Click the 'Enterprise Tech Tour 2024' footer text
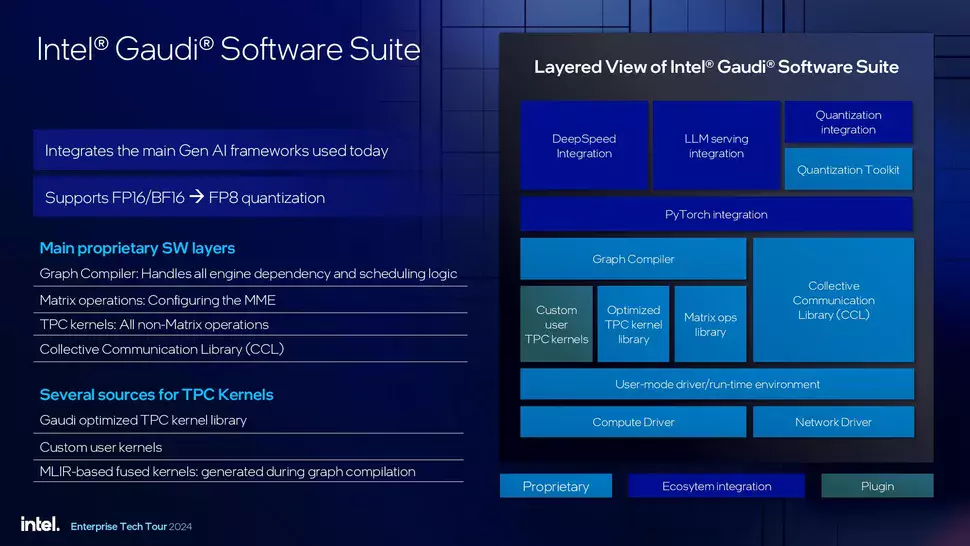970x546 pixels. point(131,526)
